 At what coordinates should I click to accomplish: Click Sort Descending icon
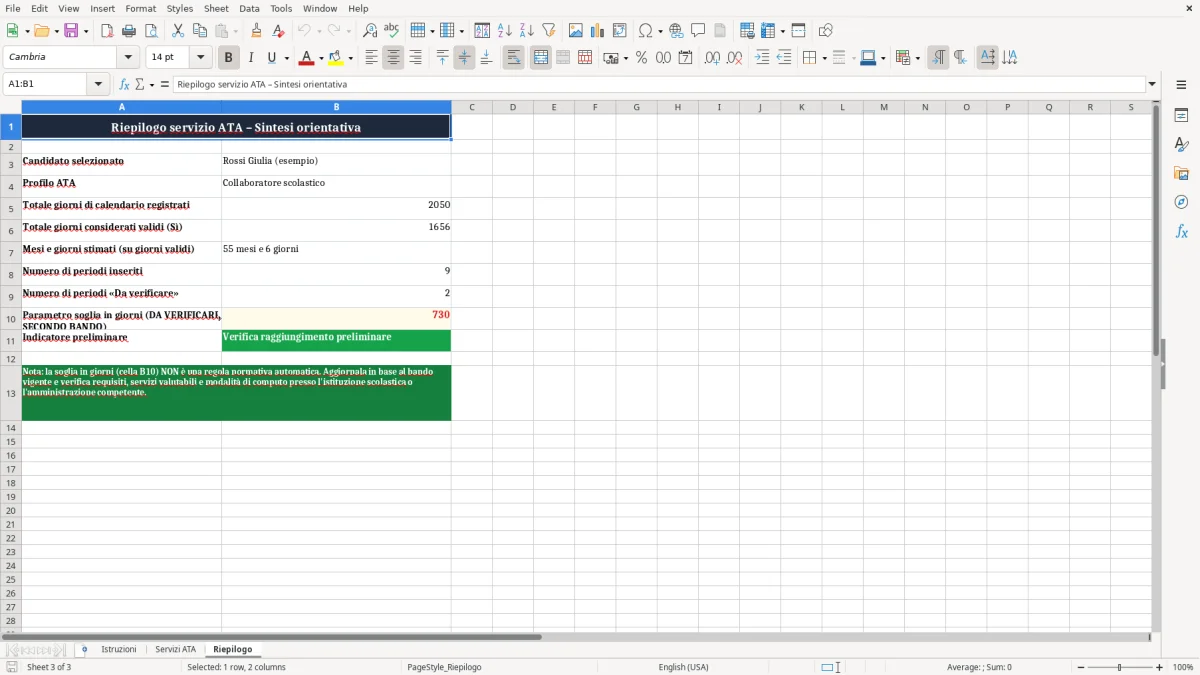tap(527, 31)
